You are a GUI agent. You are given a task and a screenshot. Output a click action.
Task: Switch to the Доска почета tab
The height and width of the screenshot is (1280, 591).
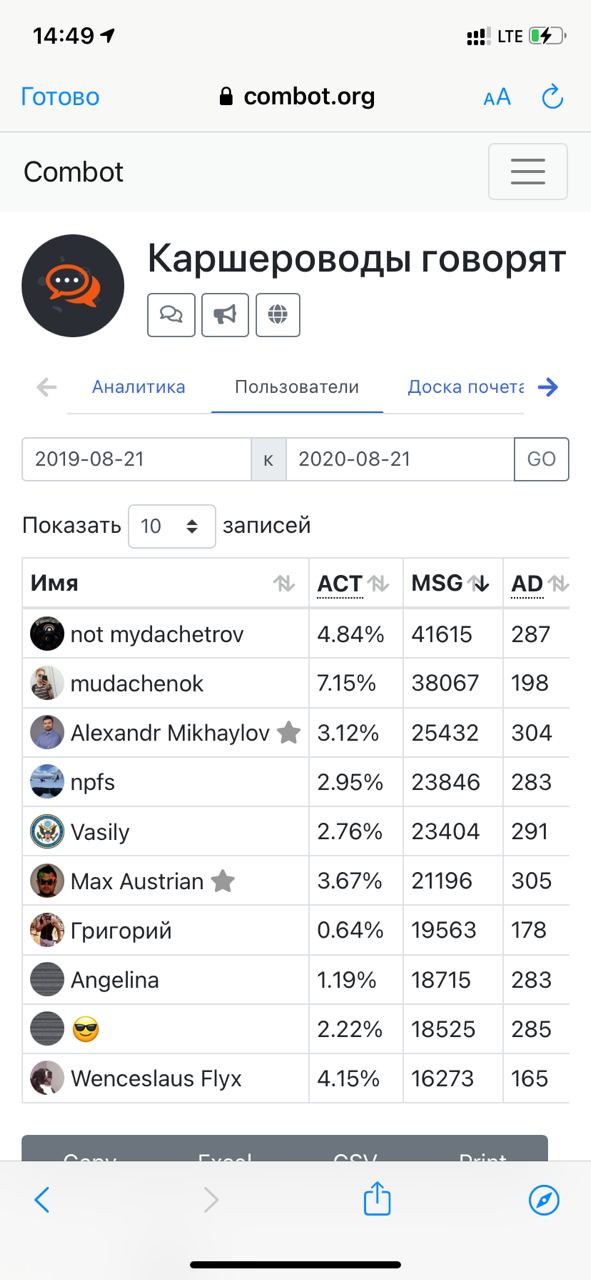[466, 387]
